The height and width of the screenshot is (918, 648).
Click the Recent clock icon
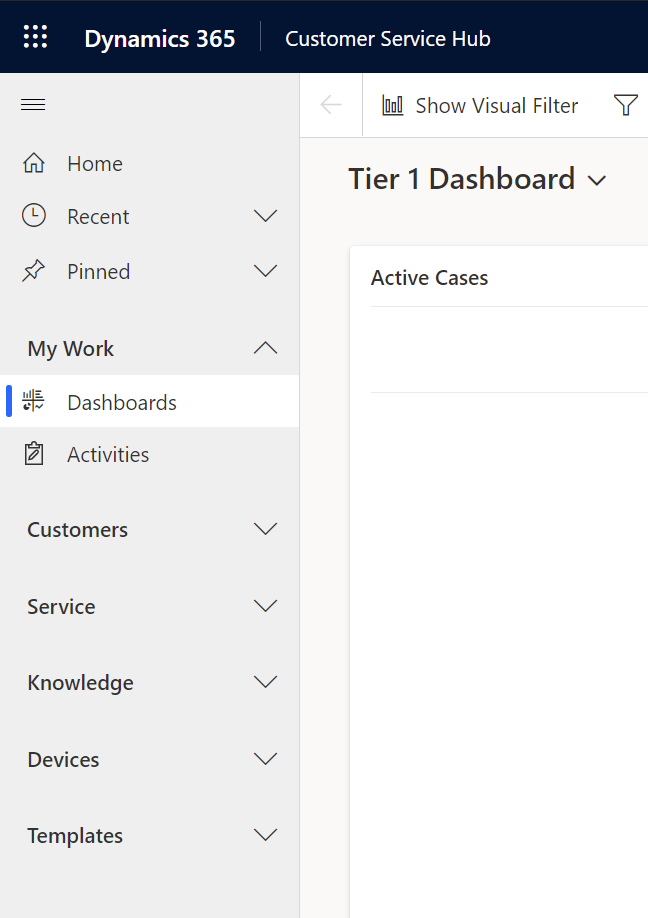pyautogui.click(x=34, y=216)
